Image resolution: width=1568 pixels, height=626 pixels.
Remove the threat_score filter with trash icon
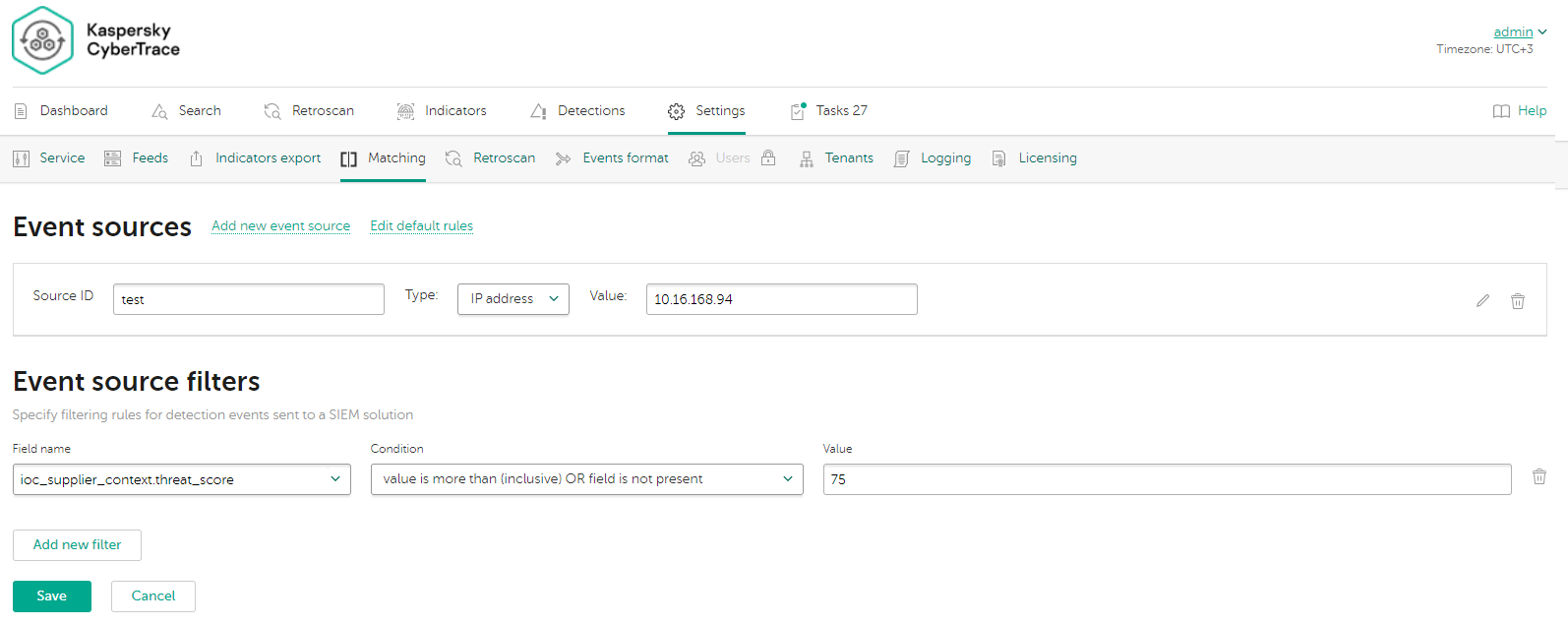(1538, 477)
